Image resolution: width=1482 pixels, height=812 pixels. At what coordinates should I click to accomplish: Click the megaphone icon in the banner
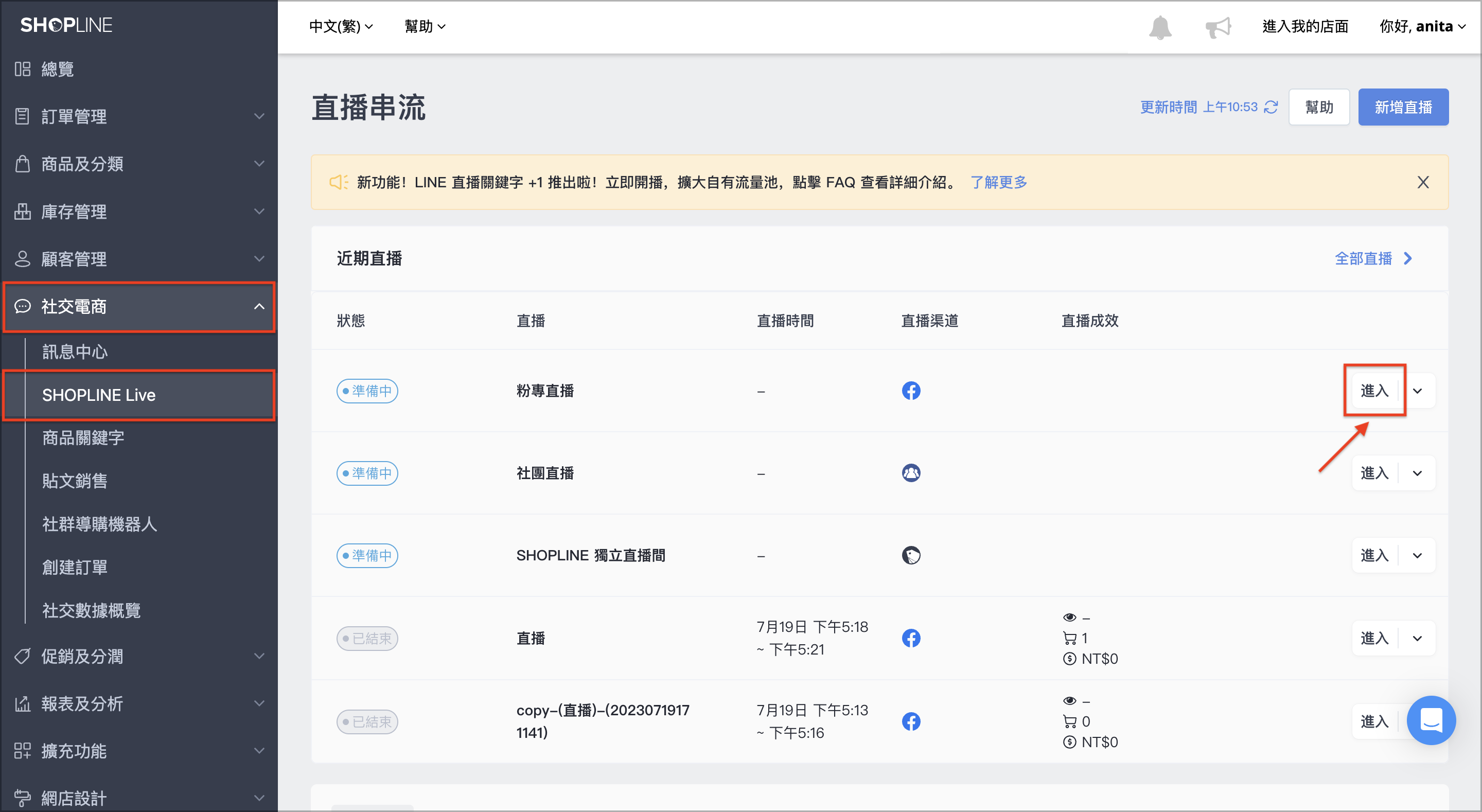point(338,183)
